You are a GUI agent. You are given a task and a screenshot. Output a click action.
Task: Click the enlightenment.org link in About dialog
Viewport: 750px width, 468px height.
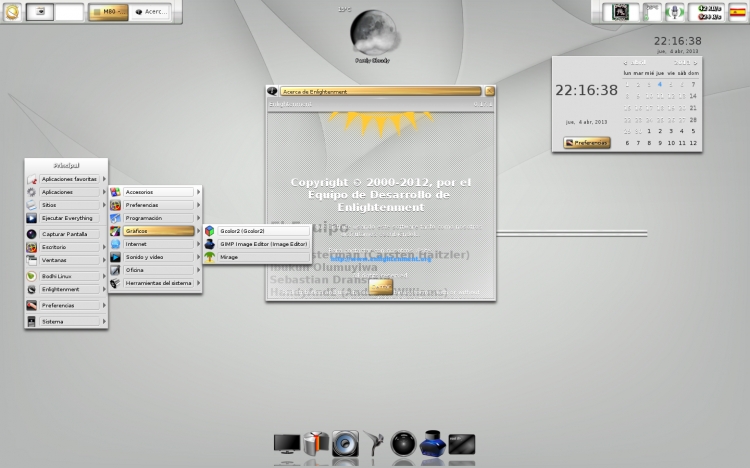380,258
